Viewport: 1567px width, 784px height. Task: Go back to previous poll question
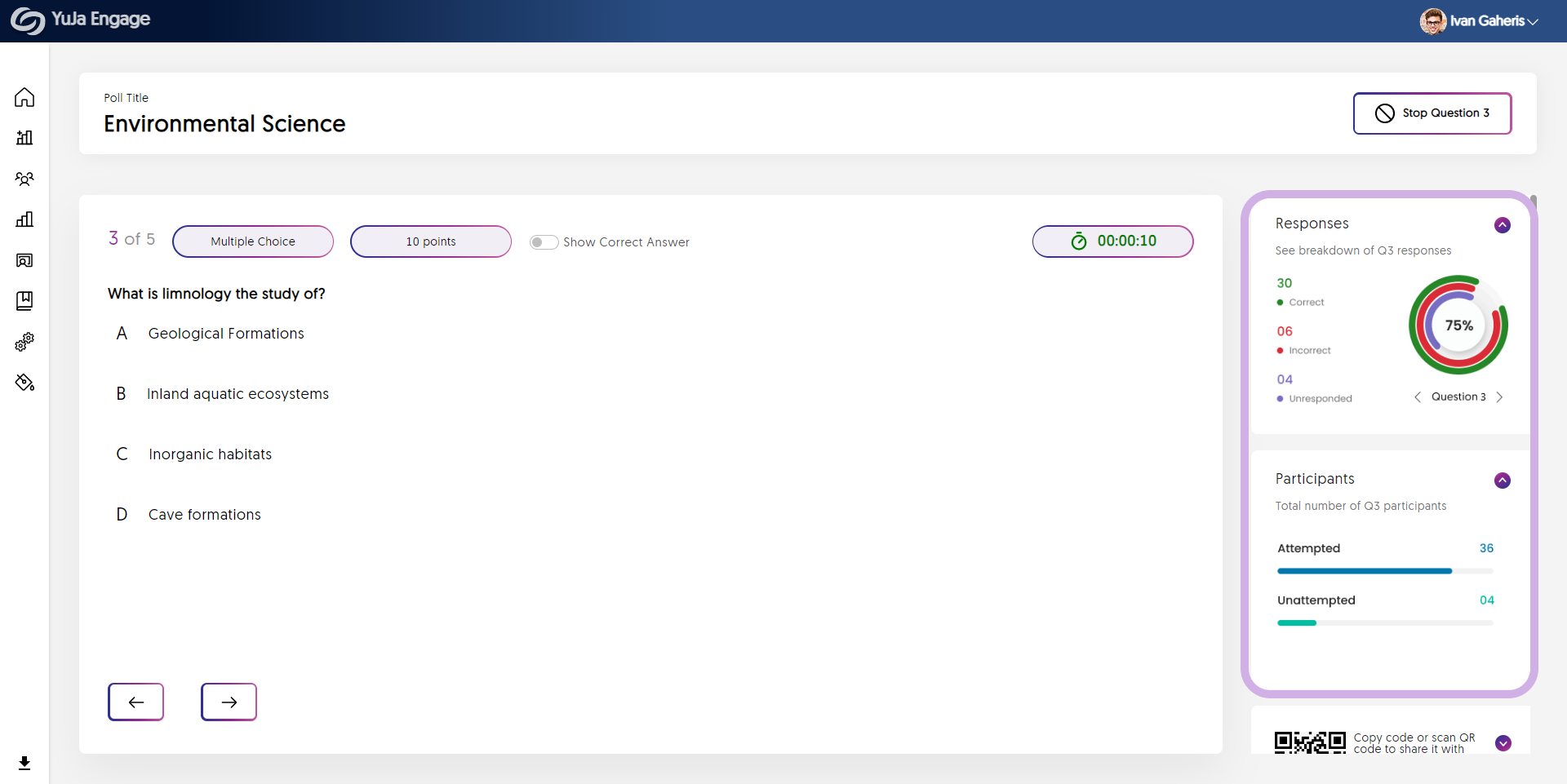coord(135,702)
